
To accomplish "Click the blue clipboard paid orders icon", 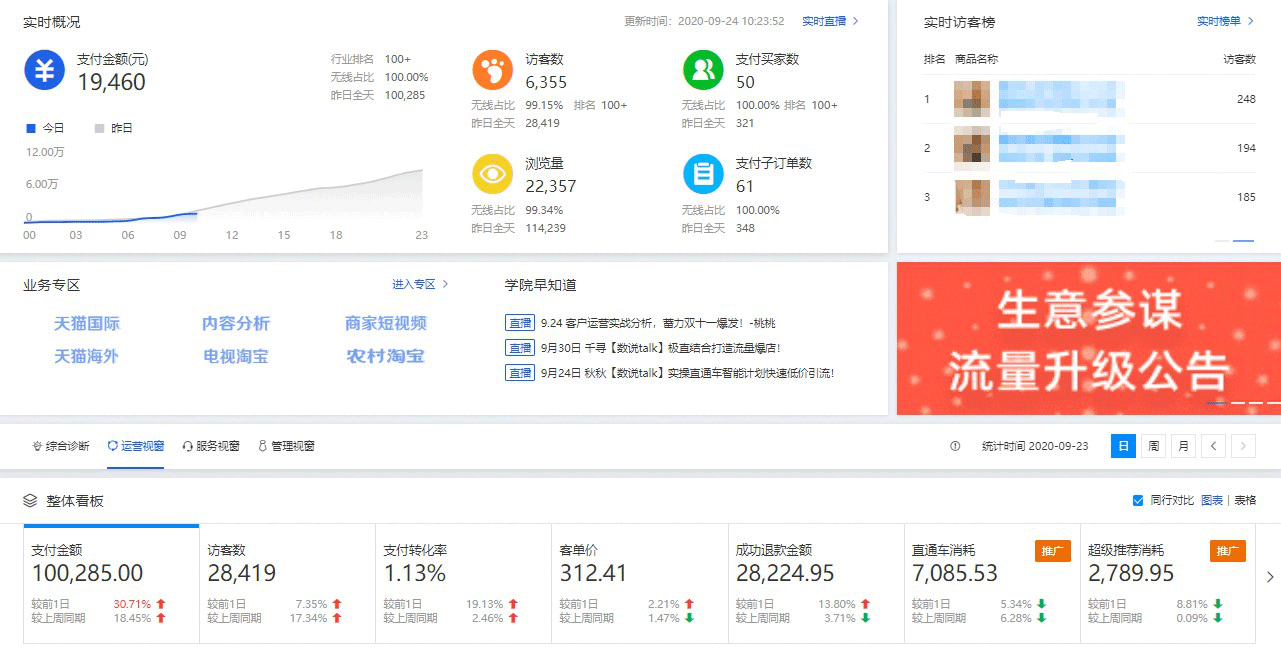I will [x=703, y=174].
